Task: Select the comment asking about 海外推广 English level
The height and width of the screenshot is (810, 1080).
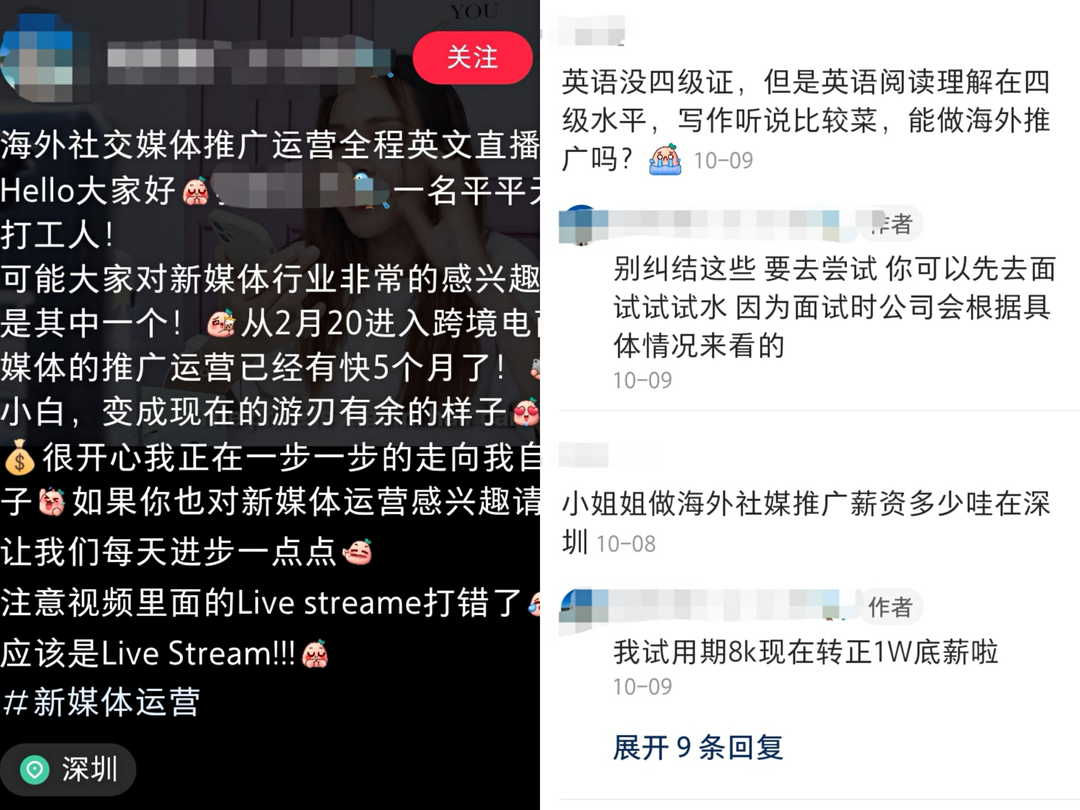Action: [x=805, y=121]
